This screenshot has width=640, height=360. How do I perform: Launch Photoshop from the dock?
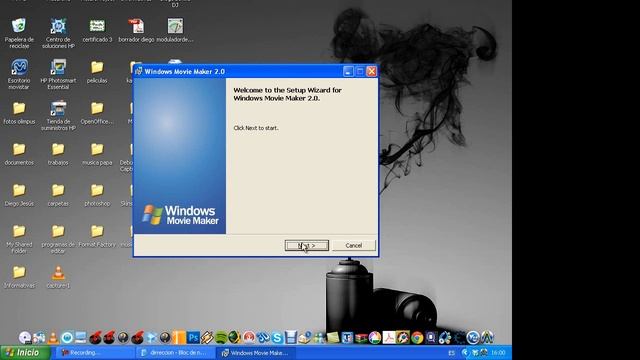[x=193, y=338]
